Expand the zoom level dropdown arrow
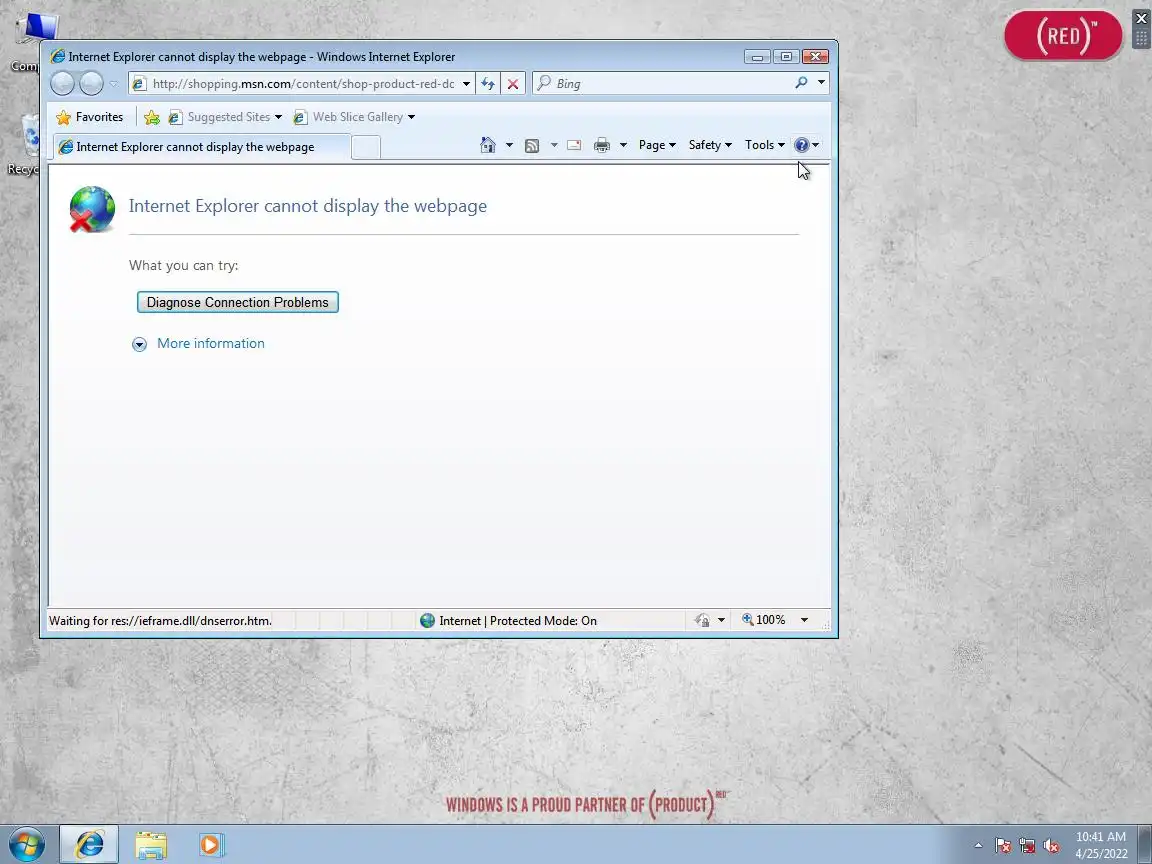 (x=804, y=620)
